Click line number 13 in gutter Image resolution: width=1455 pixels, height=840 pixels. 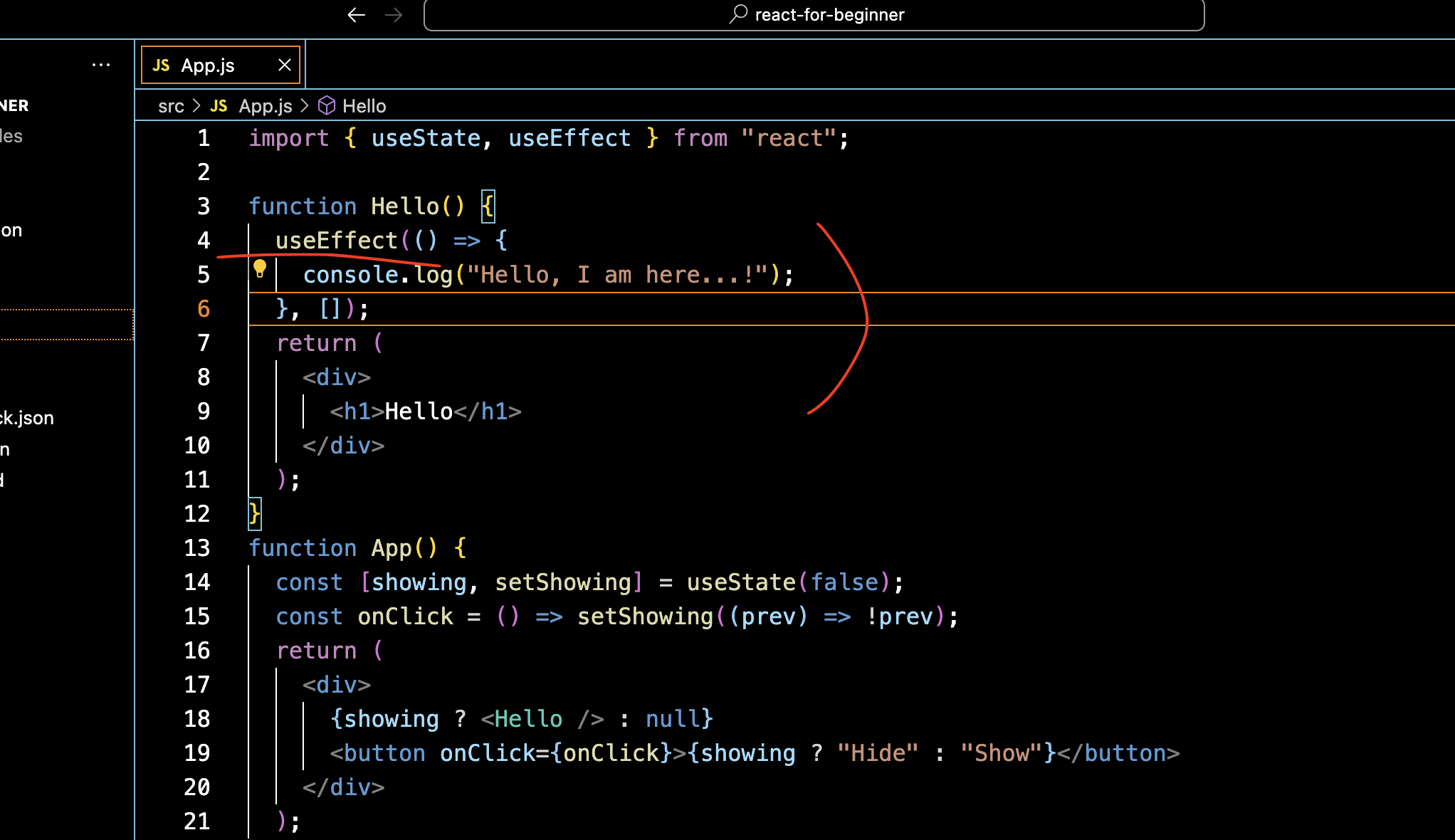(197, 548)
